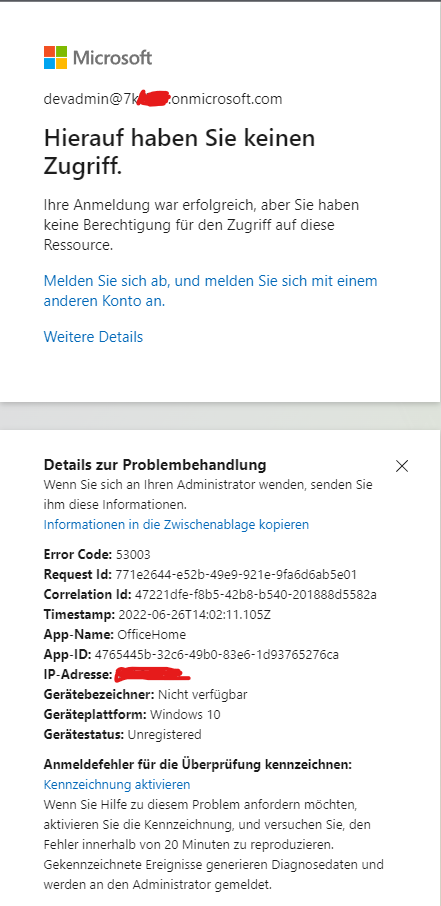Viewport: 441px width, 906px height.
Task: Click the sign out and switch account link
Action: click(x=210, y=291)
